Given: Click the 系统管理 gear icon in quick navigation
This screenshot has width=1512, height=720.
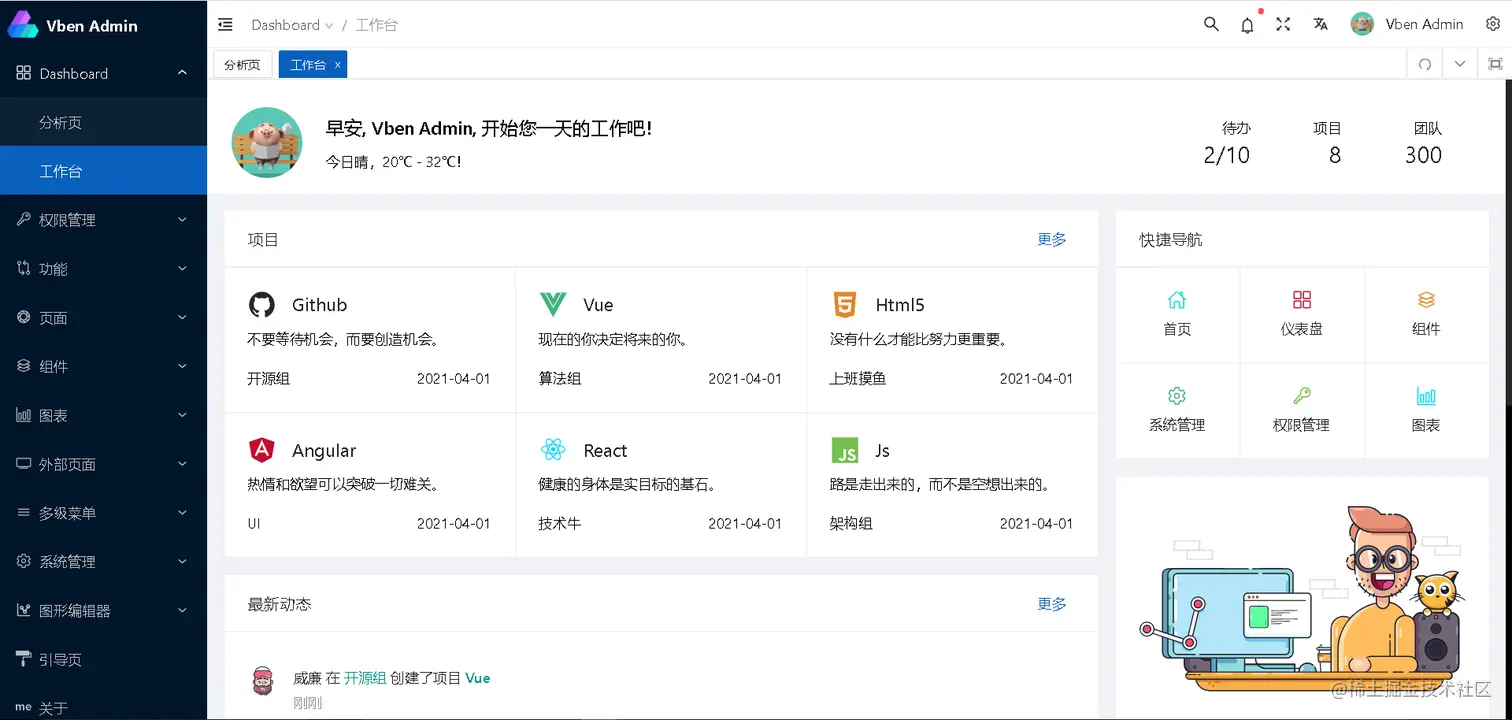Looking at the screenshot, I should pos(1177,395).
